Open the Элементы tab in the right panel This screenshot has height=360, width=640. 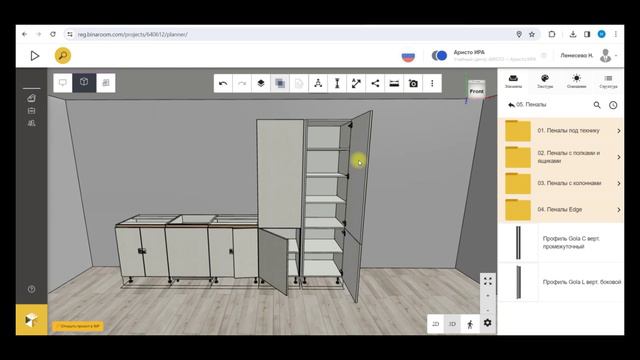pos(513,81)
